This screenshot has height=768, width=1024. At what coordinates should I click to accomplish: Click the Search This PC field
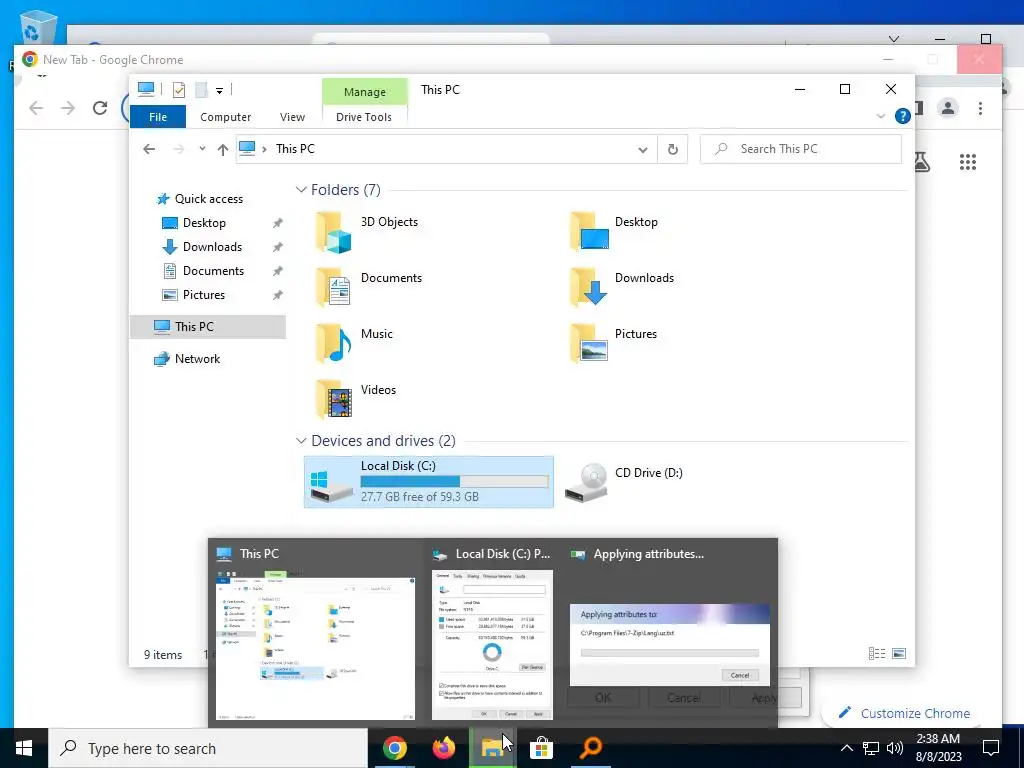801,149
